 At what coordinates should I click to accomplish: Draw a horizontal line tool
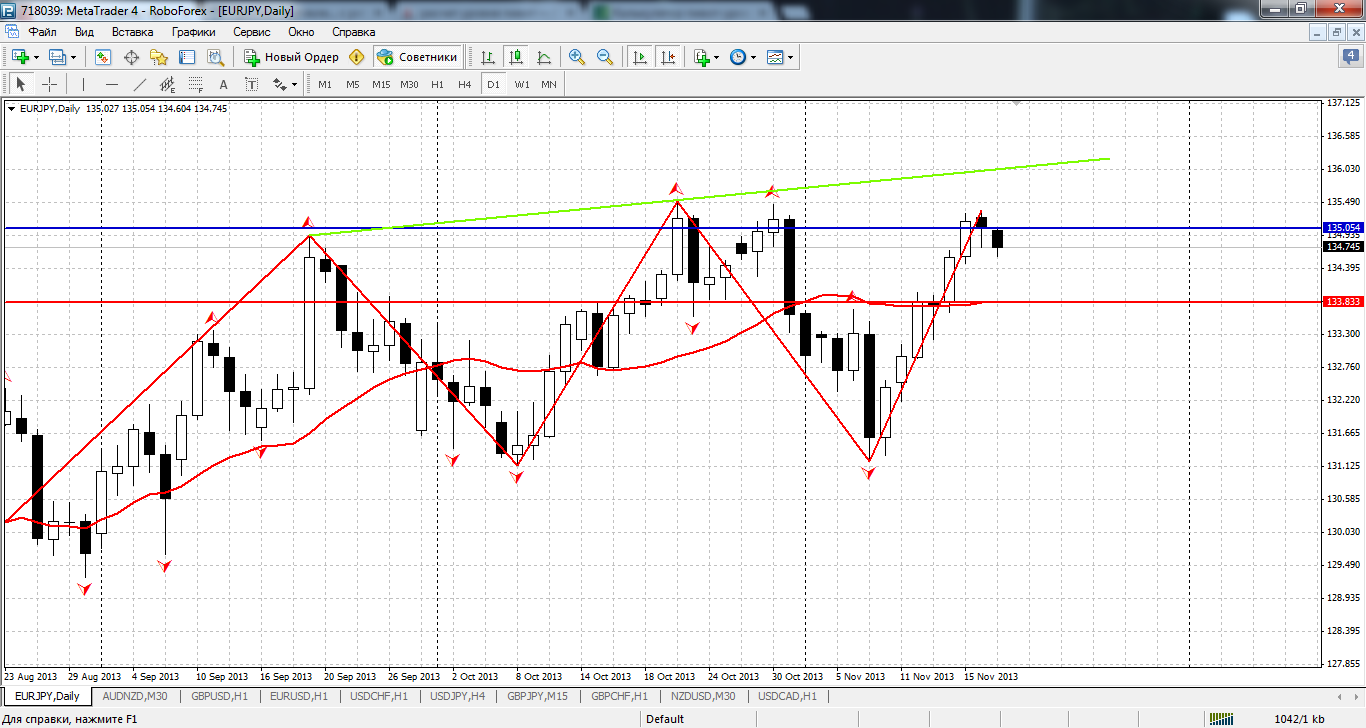point(112,85)
